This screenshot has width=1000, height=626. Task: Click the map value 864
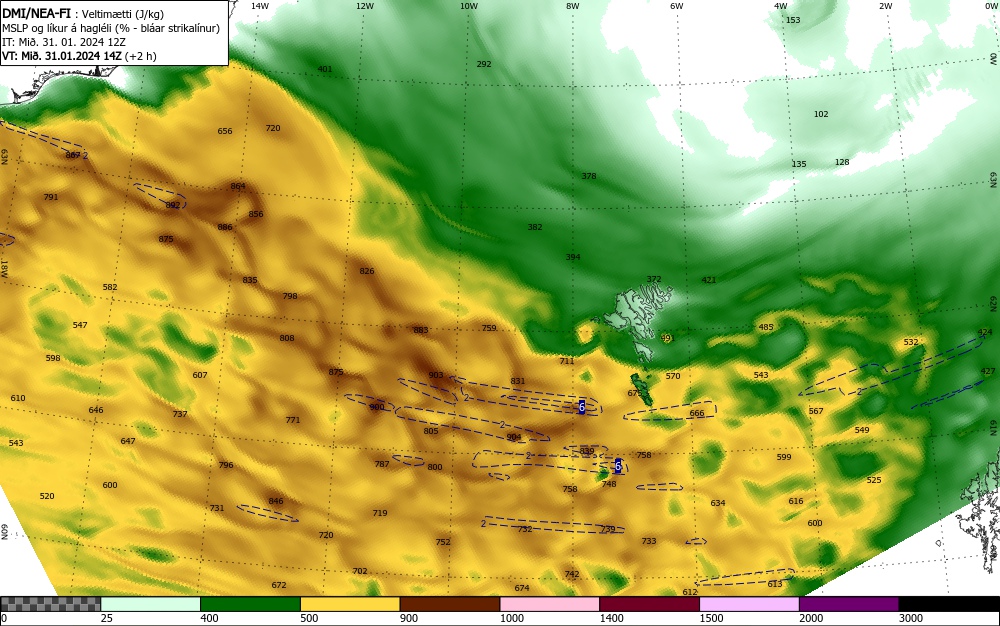pos(238,186)
